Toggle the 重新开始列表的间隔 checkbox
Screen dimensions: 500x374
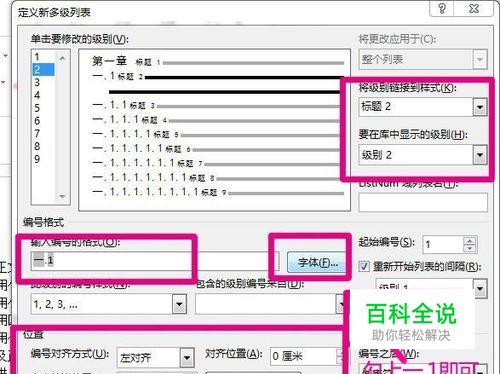(x=364, y=267)
